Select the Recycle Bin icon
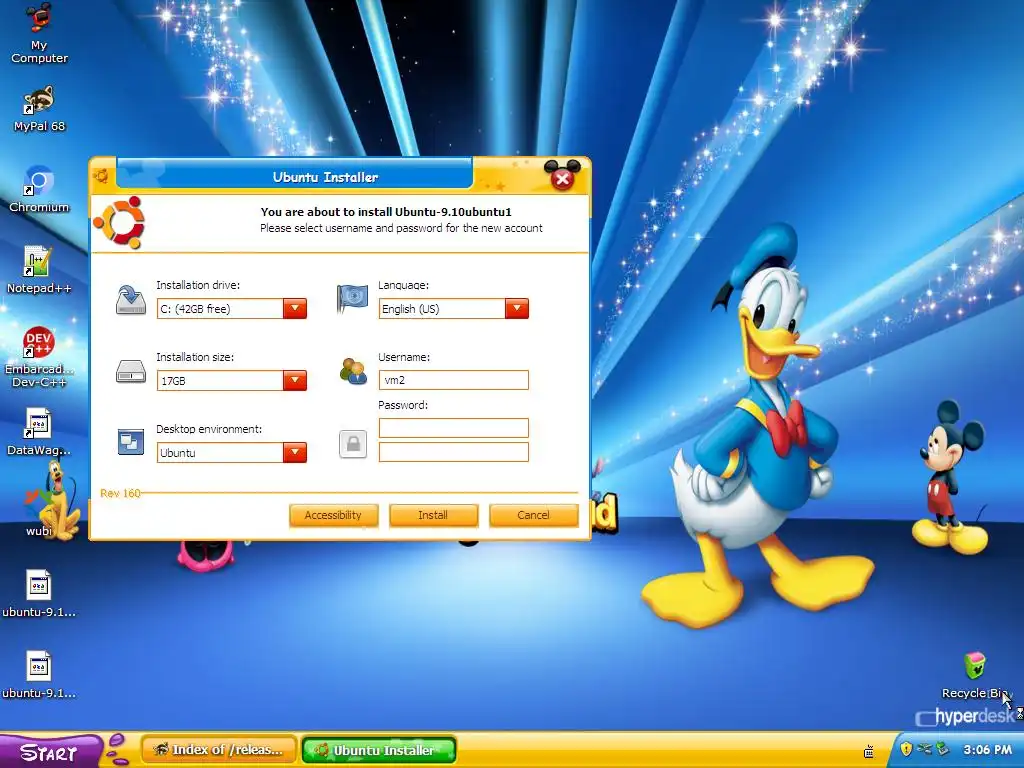The width and height of the screenshot is (1024, 768). point(975,675)
